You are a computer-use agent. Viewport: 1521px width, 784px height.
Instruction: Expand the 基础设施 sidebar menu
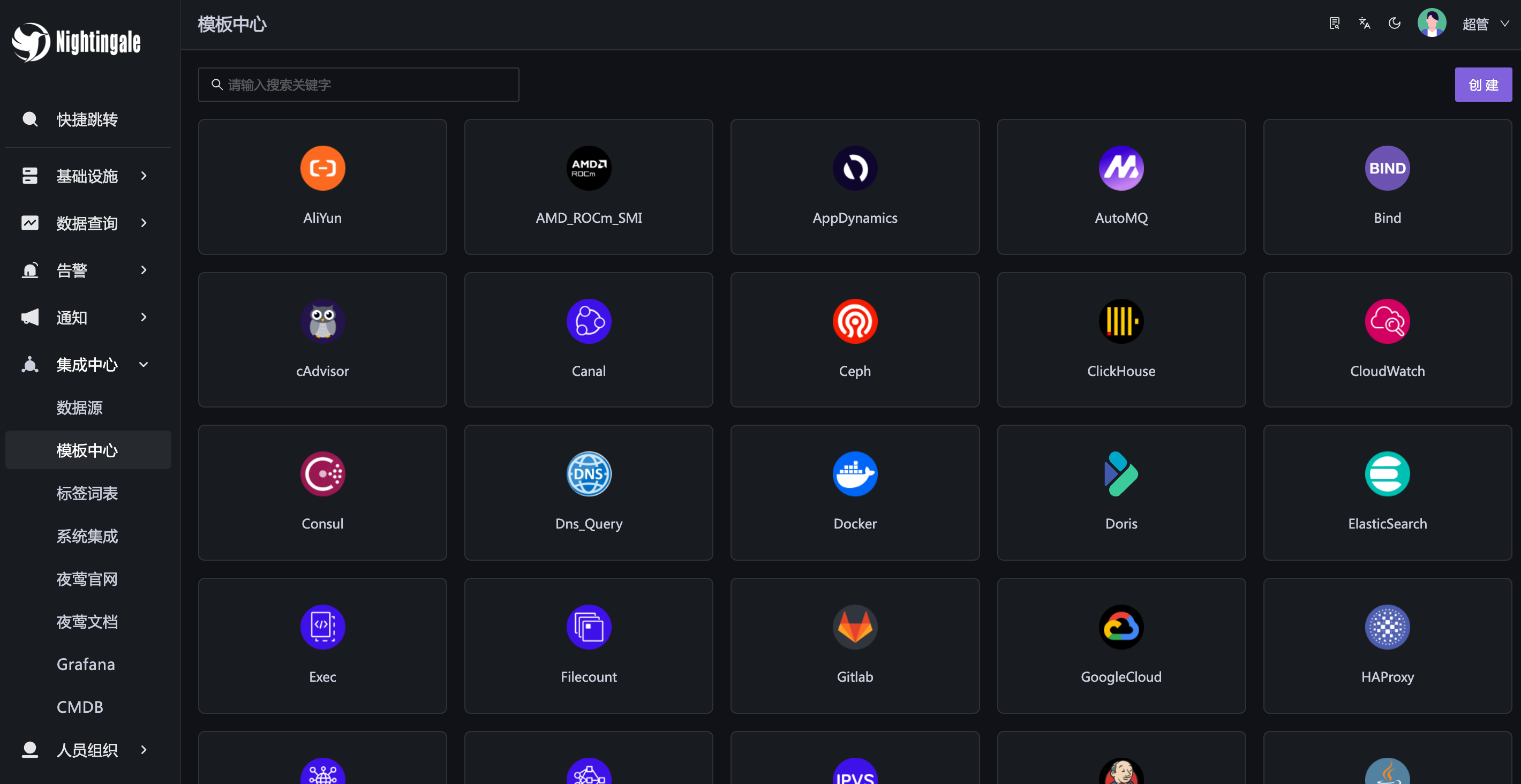coord(87,176)
